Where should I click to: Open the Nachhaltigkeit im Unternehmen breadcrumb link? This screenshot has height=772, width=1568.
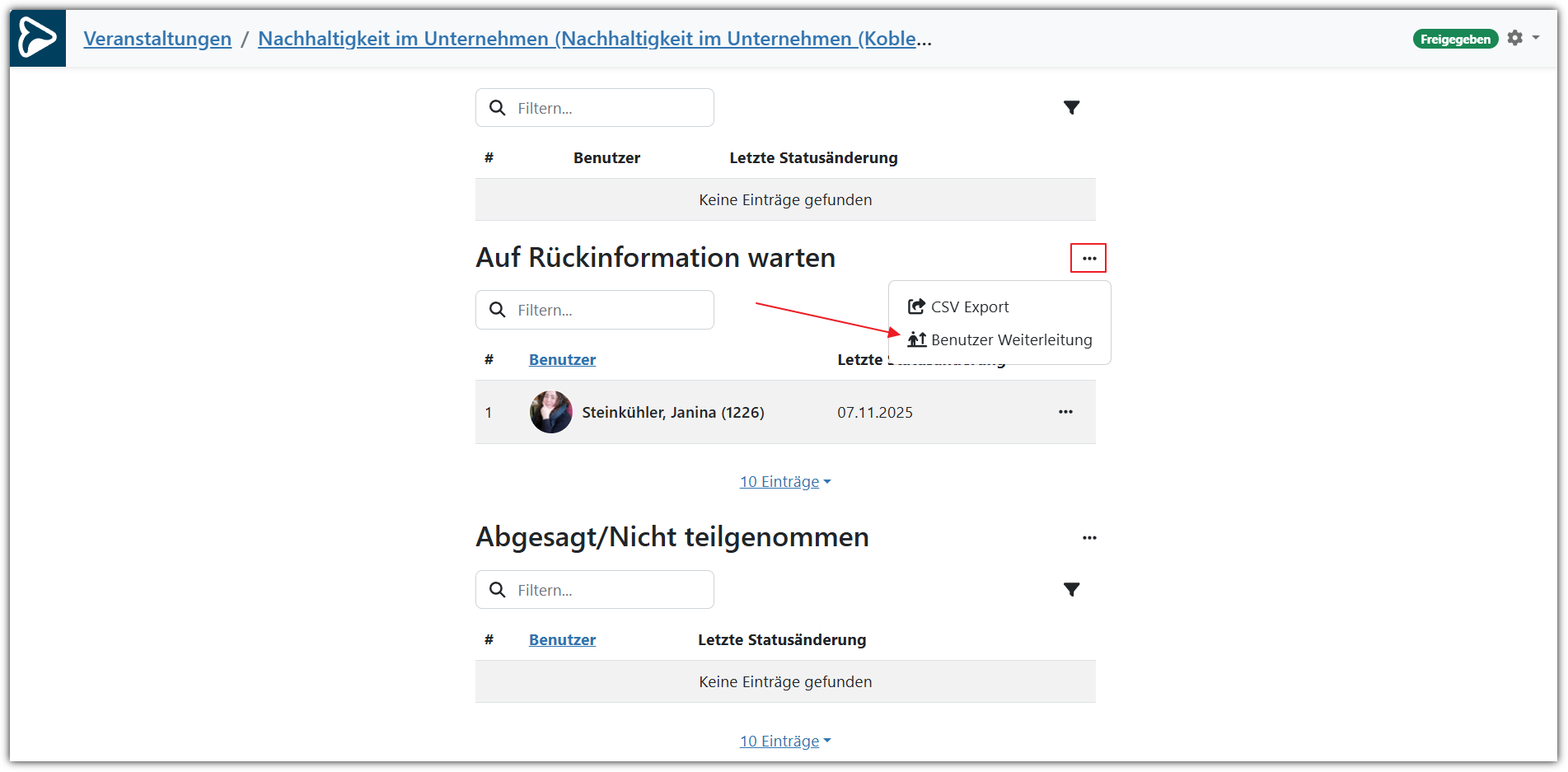594,39
